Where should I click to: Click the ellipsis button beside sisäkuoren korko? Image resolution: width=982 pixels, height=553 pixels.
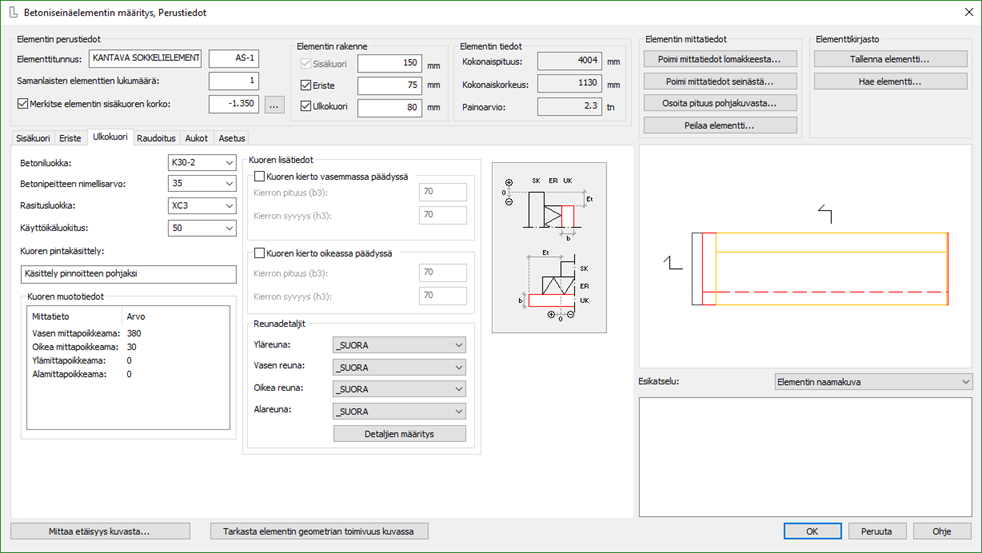pyautogui.click(x=276, y=104)
